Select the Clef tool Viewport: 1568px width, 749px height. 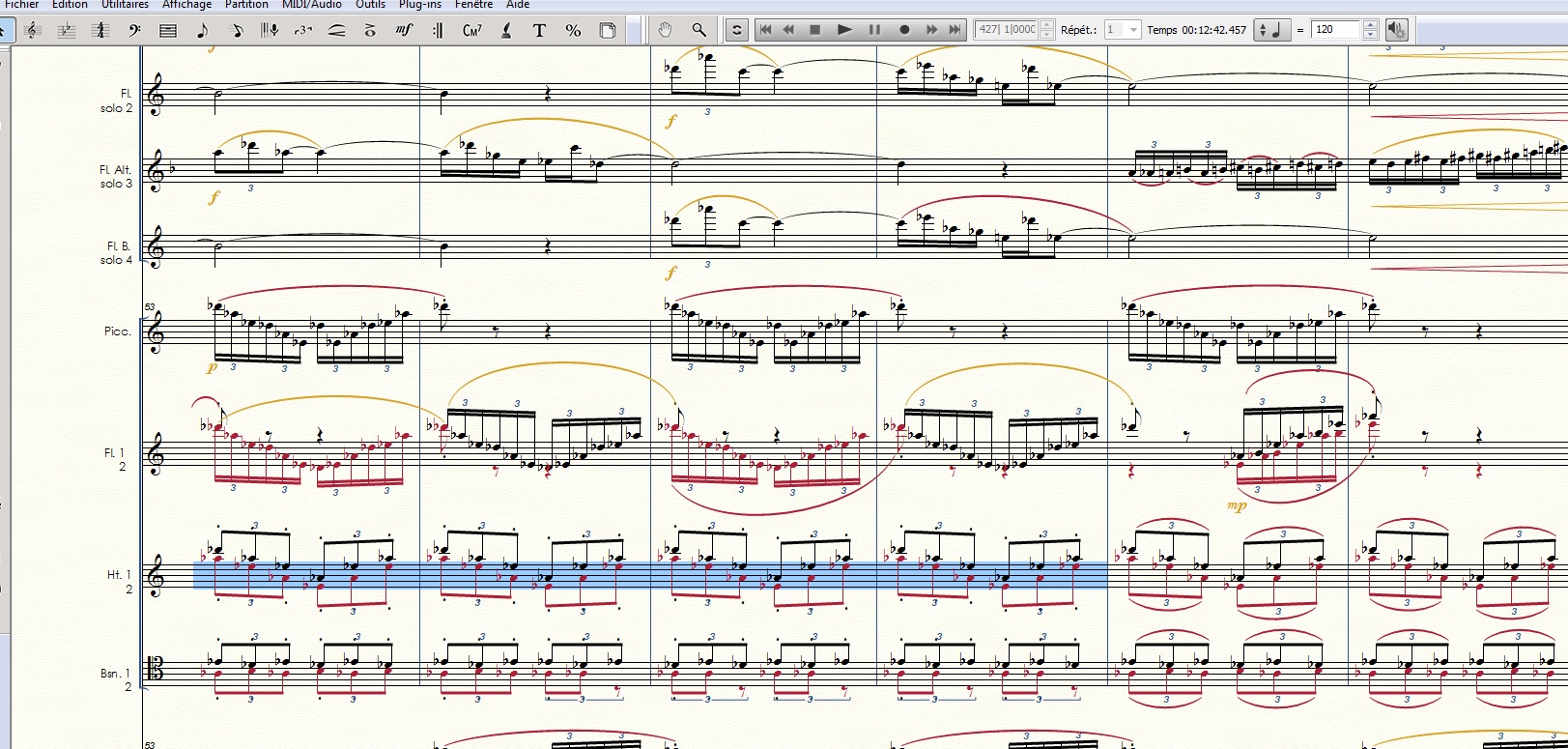click(134, 30)
